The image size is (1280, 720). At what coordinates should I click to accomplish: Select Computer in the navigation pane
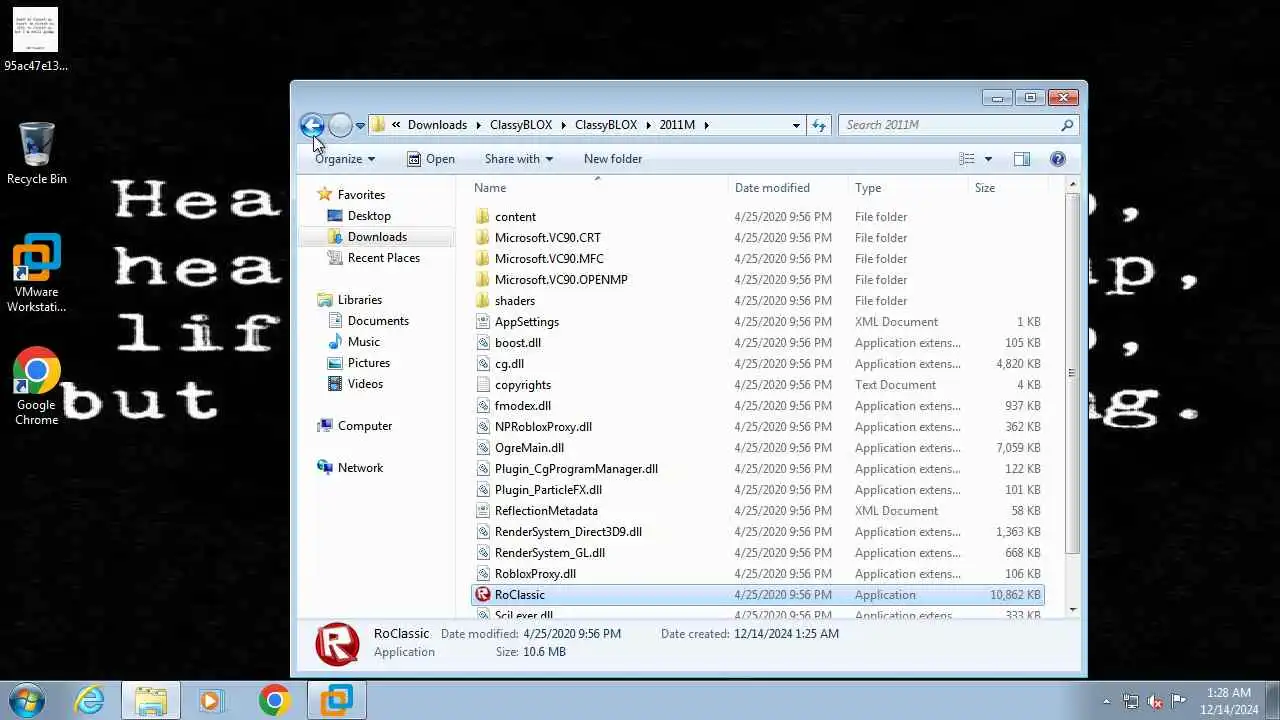(x=365, y=426)
